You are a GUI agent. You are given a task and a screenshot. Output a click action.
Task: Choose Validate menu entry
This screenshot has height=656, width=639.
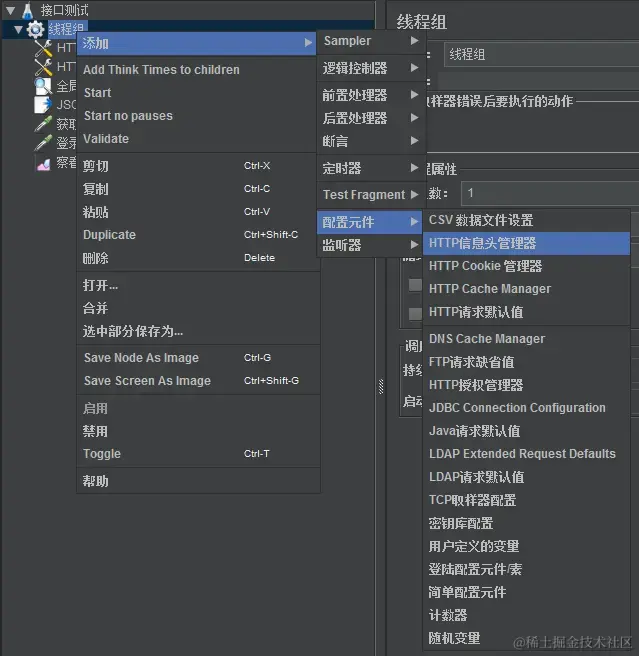tap(196, 138)
